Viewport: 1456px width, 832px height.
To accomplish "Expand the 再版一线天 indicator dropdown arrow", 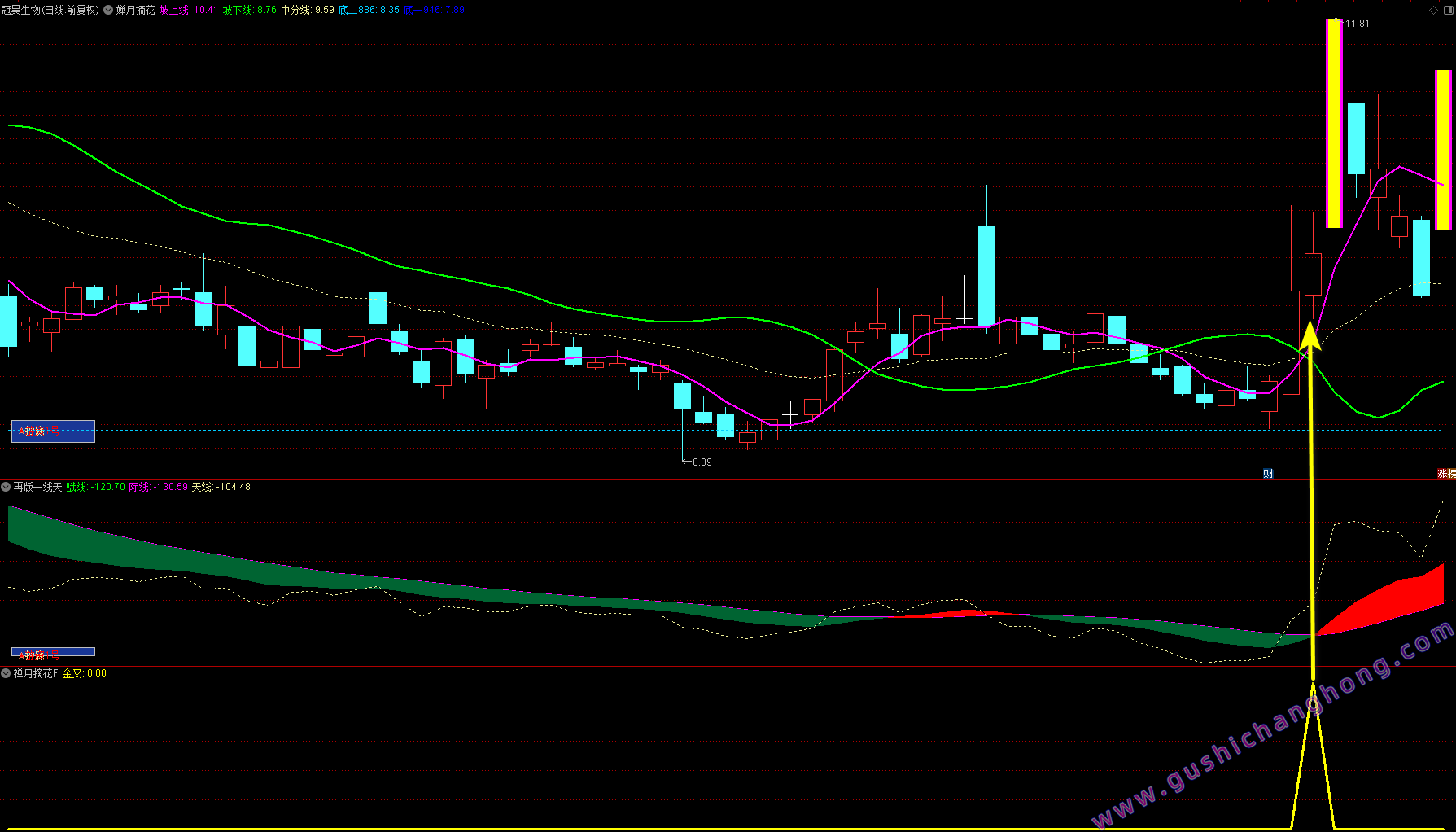I will pyautogui.click(x=6, y=487).
